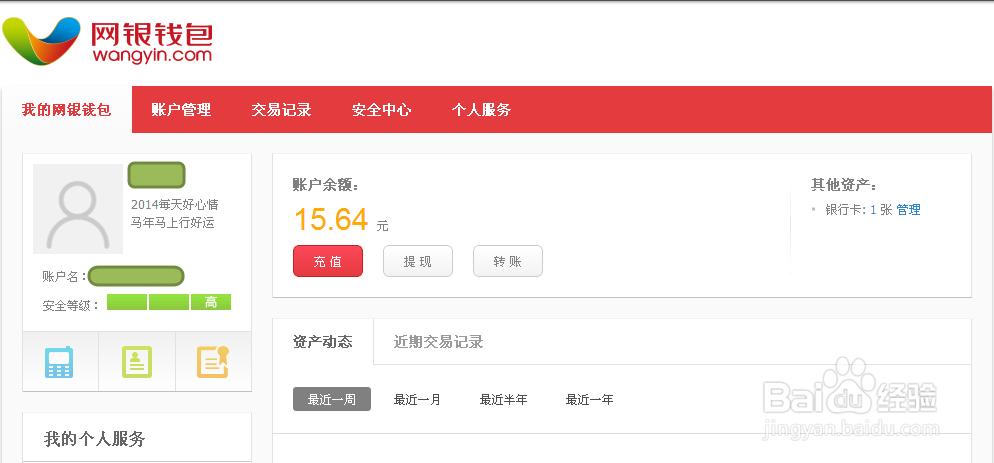Viewport: 994px width, 463px height.
Task: Select the 最近一周 time filter
Action: [x=332, y=400]
